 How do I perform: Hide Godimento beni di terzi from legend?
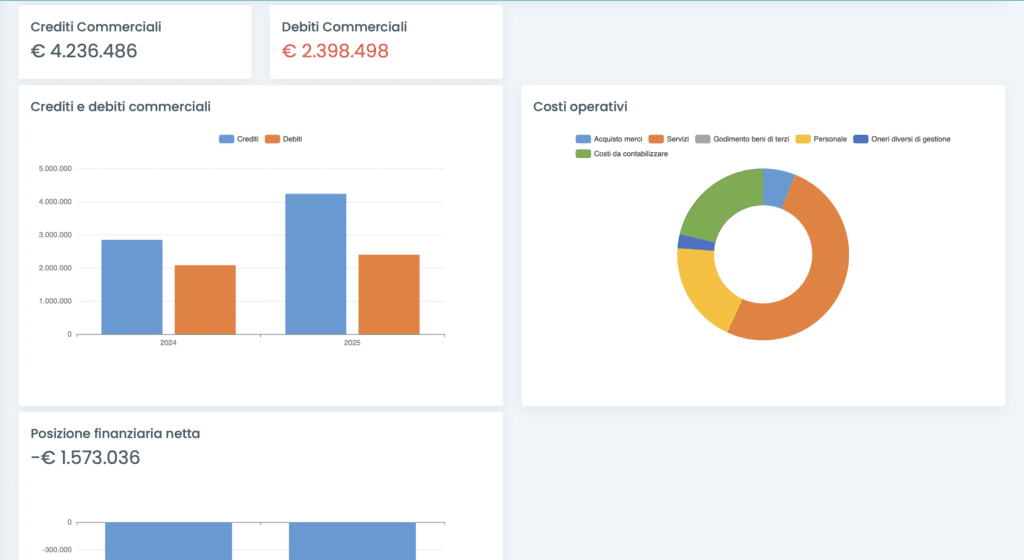(x=742, y=139)
